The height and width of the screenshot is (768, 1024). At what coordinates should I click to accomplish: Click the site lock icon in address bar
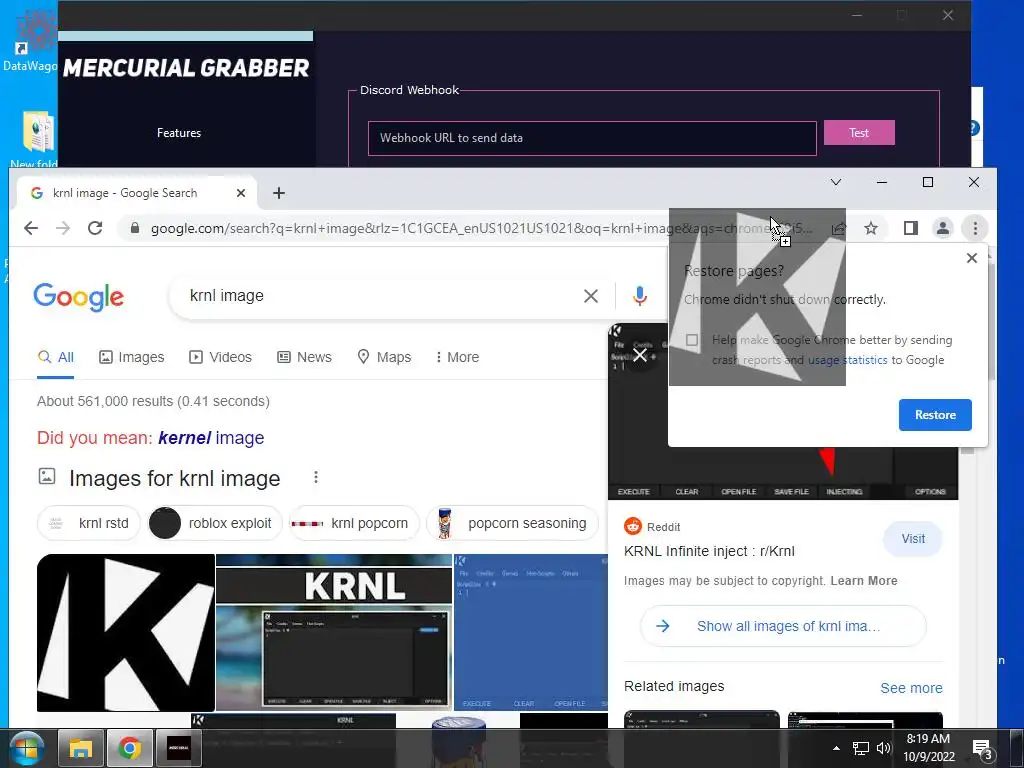tap(135, 228)
